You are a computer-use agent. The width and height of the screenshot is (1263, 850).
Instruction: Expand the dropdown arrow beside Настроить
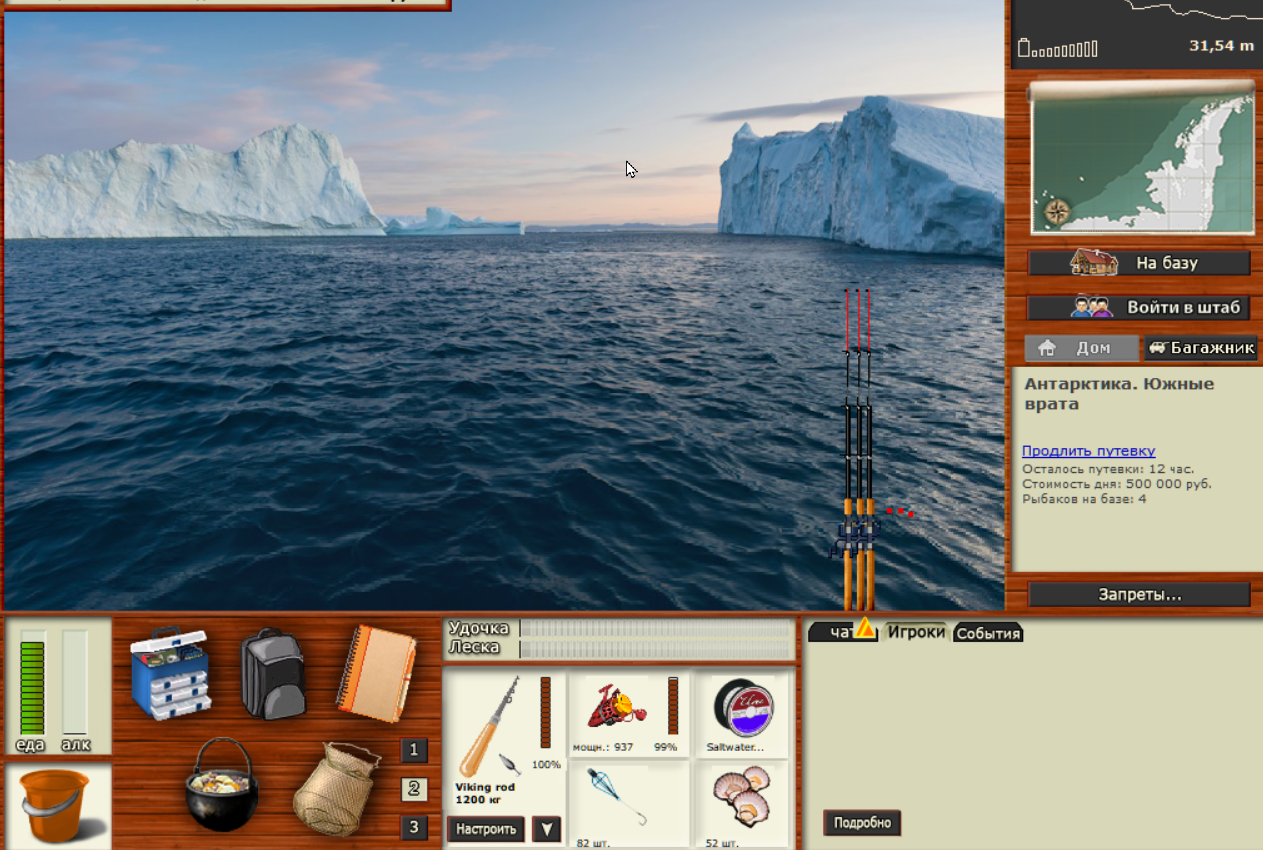[546, 829]
